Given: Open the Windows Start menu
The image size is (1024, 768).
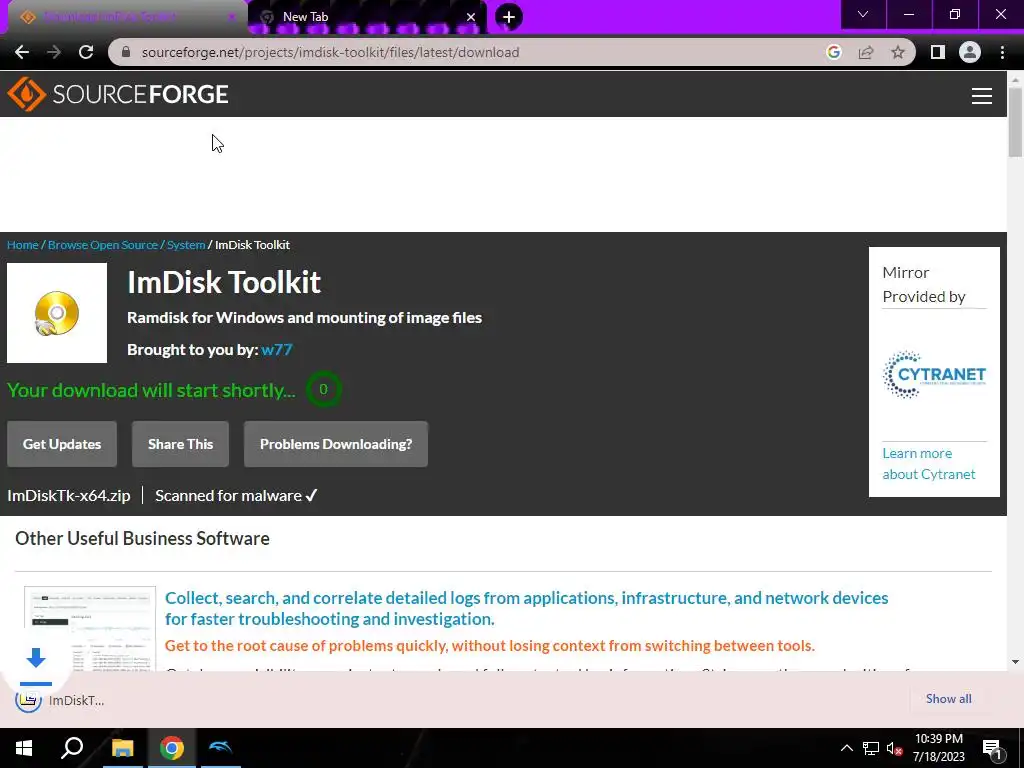Looking at the screenshot, I should pos(24,748).
